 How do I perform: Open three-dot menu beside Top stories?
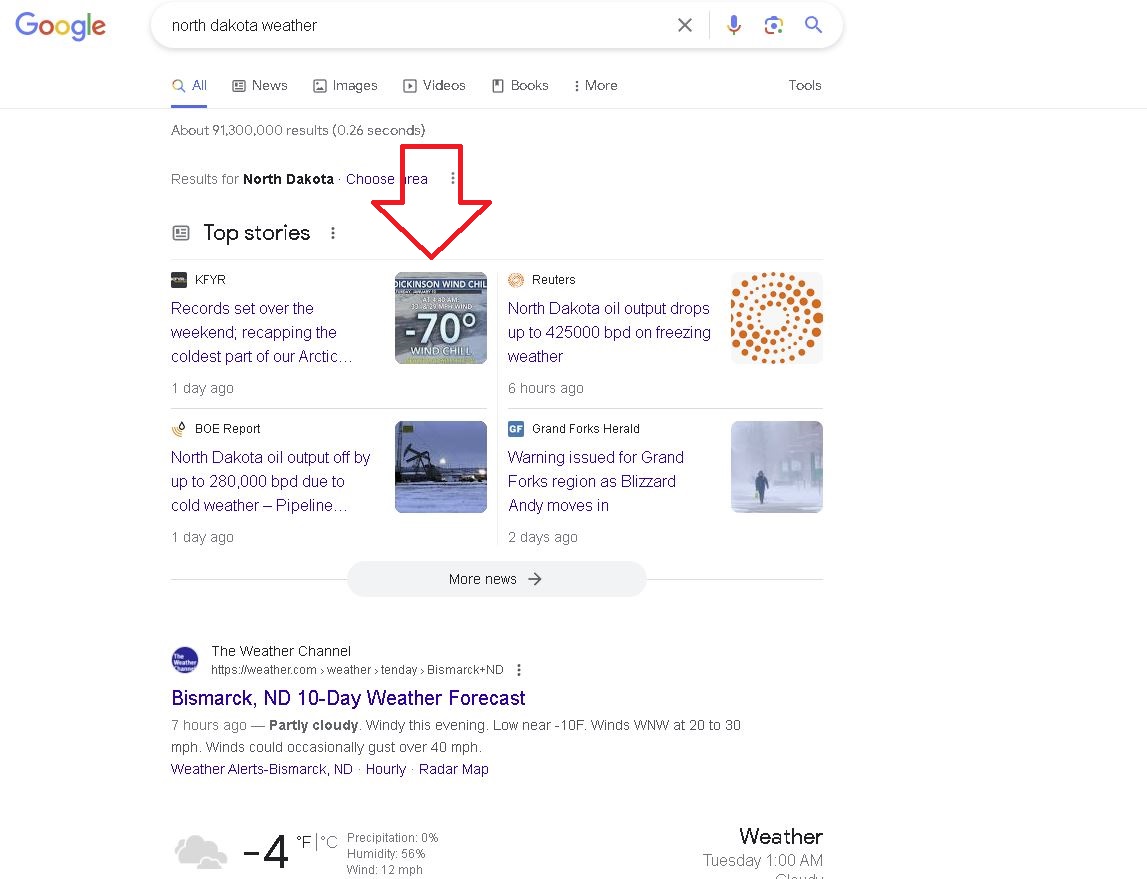[333, 233]
